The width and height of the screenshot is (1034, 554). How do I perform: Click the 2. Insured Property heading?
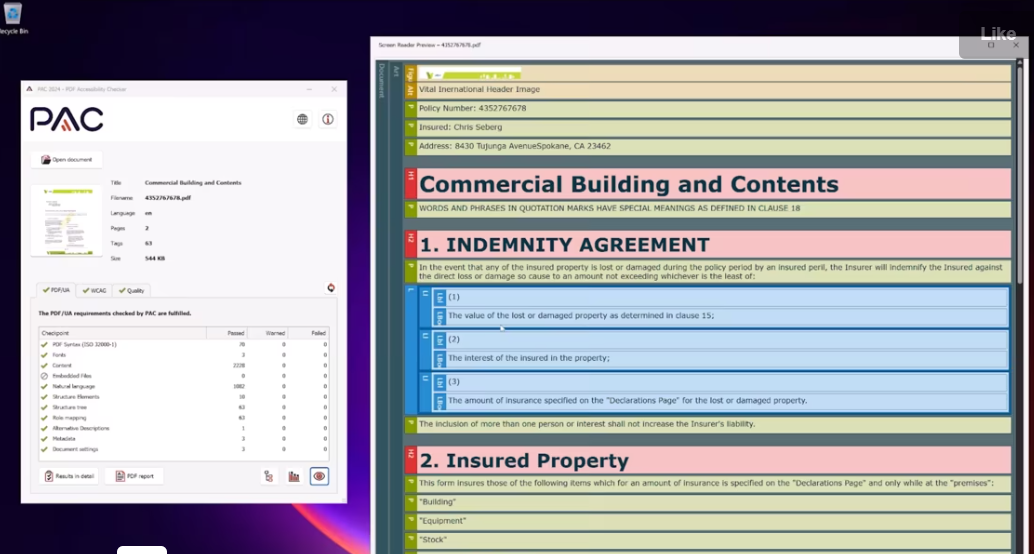click(524, 460)
